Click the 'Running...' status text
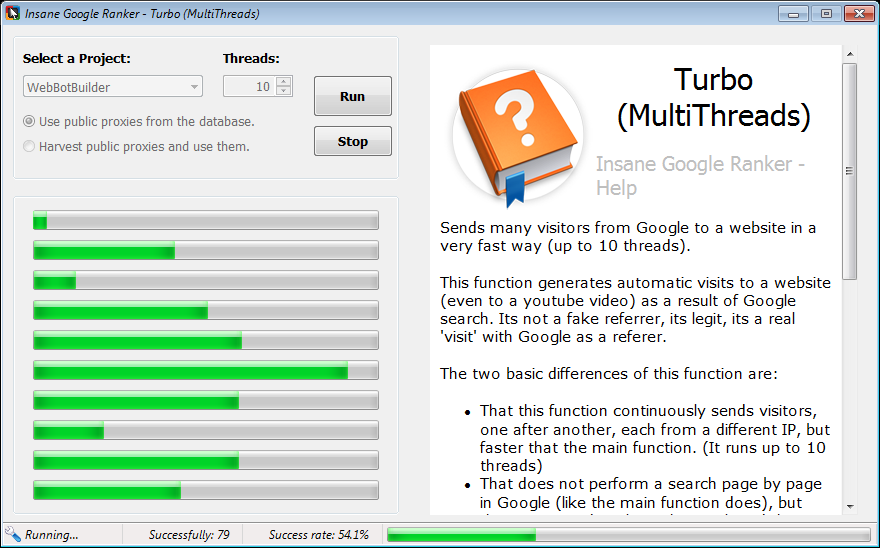The image size is (880, 548). click(52, 535)
